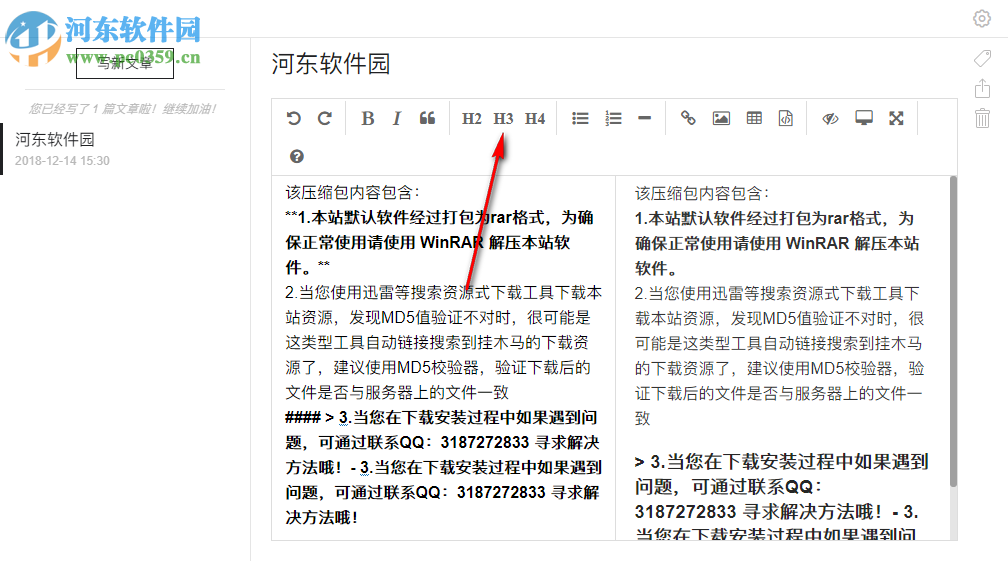Insert a horizontal rule

[644, 118]
